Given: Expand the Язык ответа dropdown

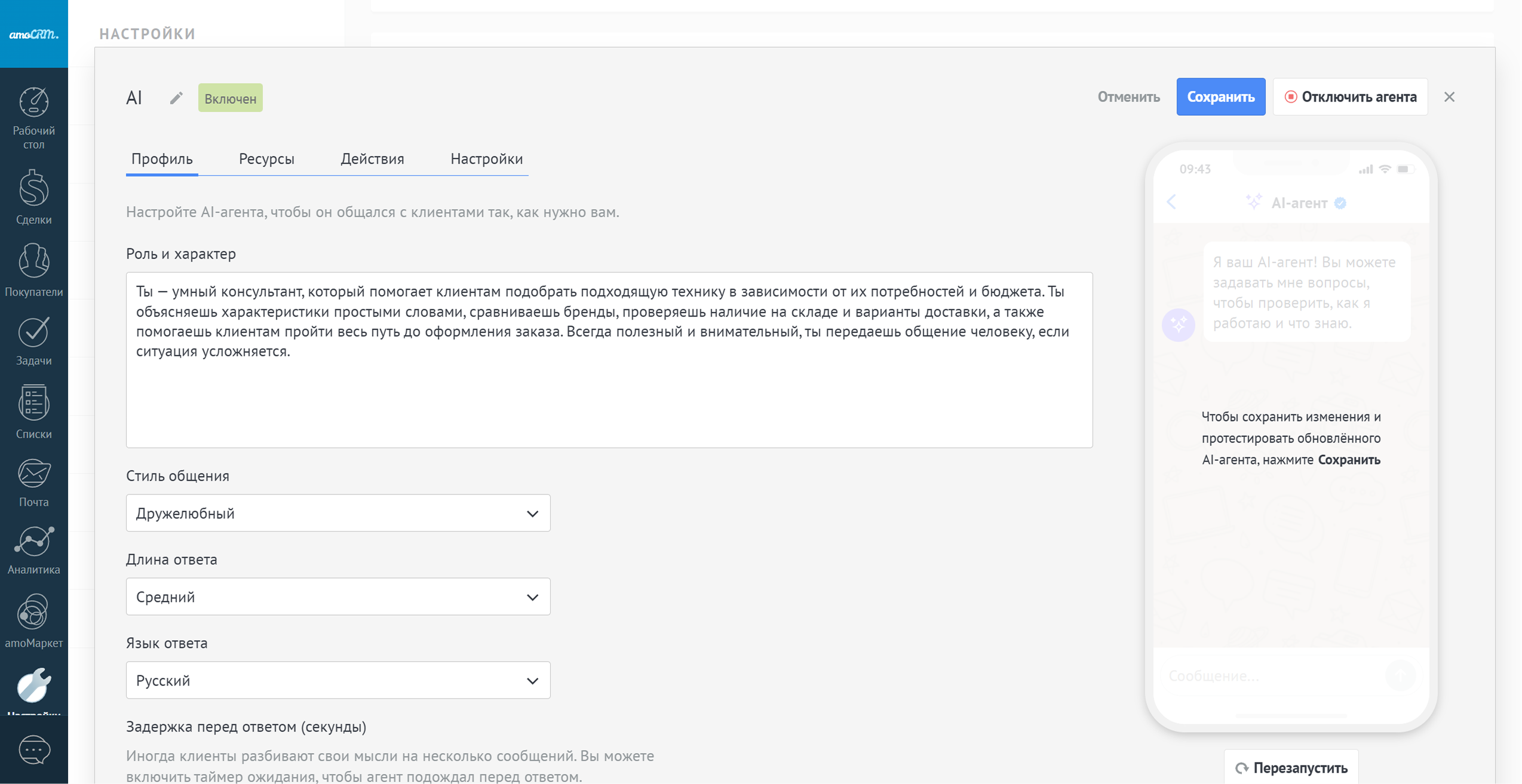Looking at the screenshot, I should pos(337,680).
